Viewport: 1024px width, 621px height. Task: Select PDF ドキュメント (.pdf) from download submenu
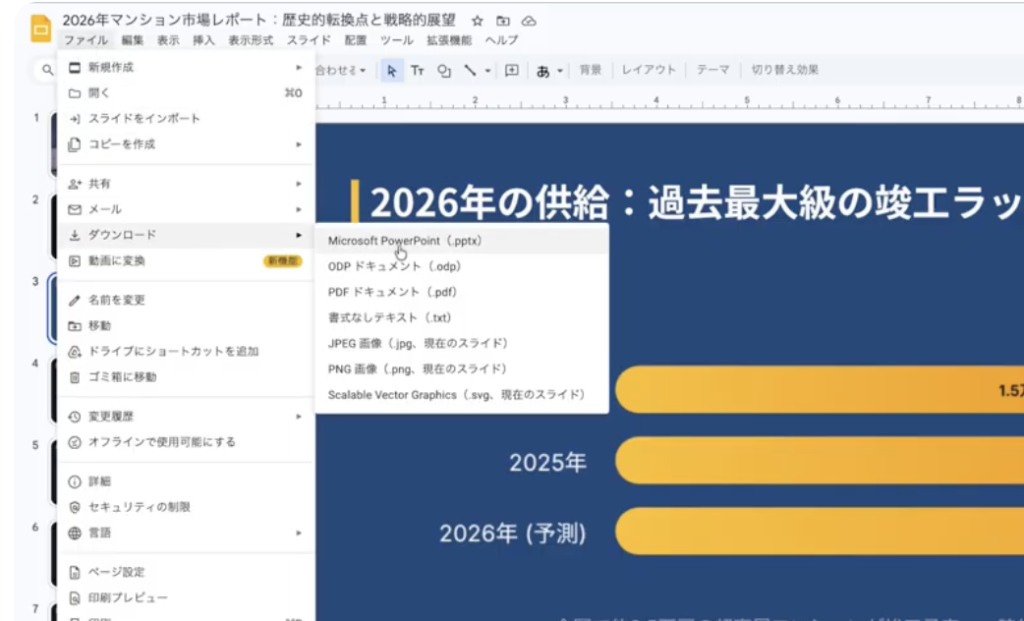pos(393,292)
